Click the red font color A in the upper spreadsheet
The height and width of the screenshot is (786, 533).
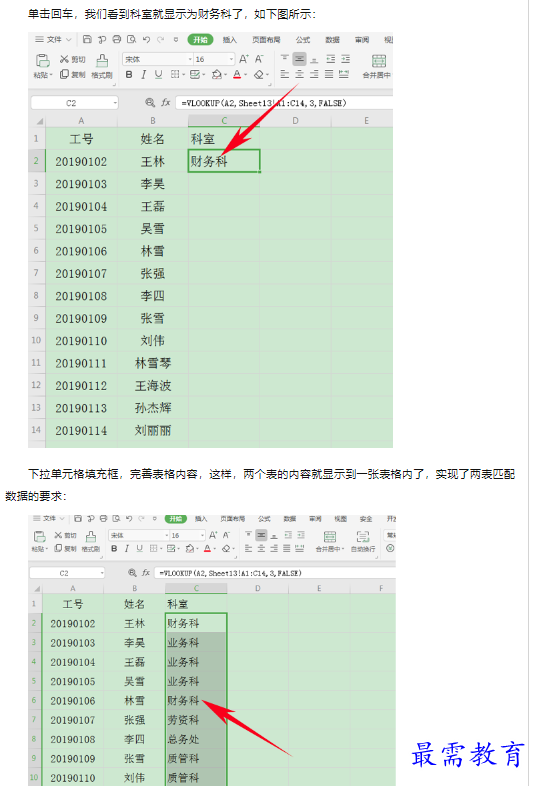tap(237, 75)
